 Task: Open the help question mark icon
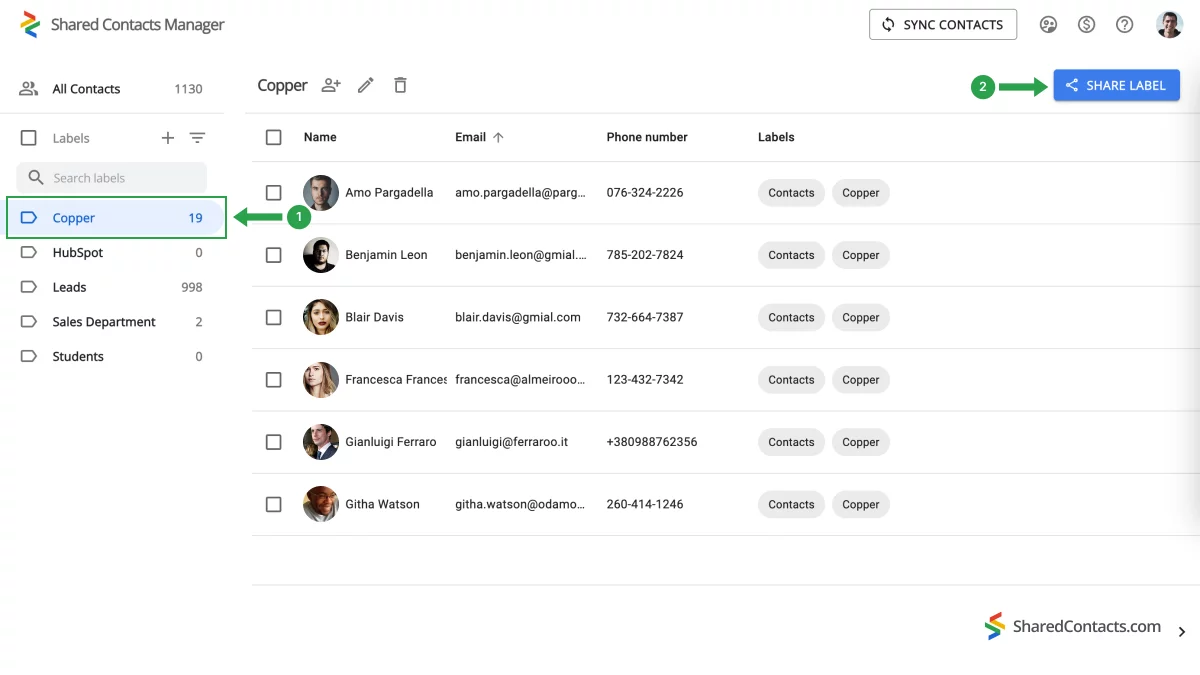point(1125,25)
